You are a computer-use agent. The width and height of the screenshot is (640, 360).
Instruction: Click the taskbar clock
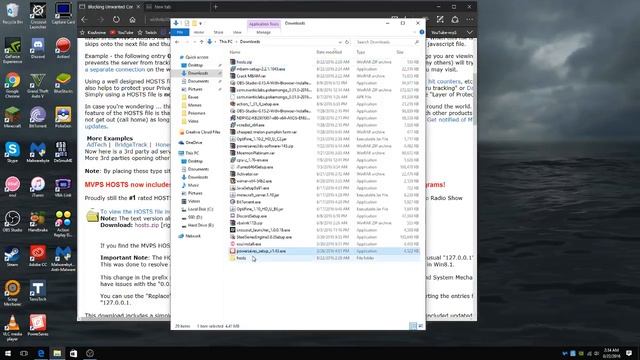click(611, 353)
